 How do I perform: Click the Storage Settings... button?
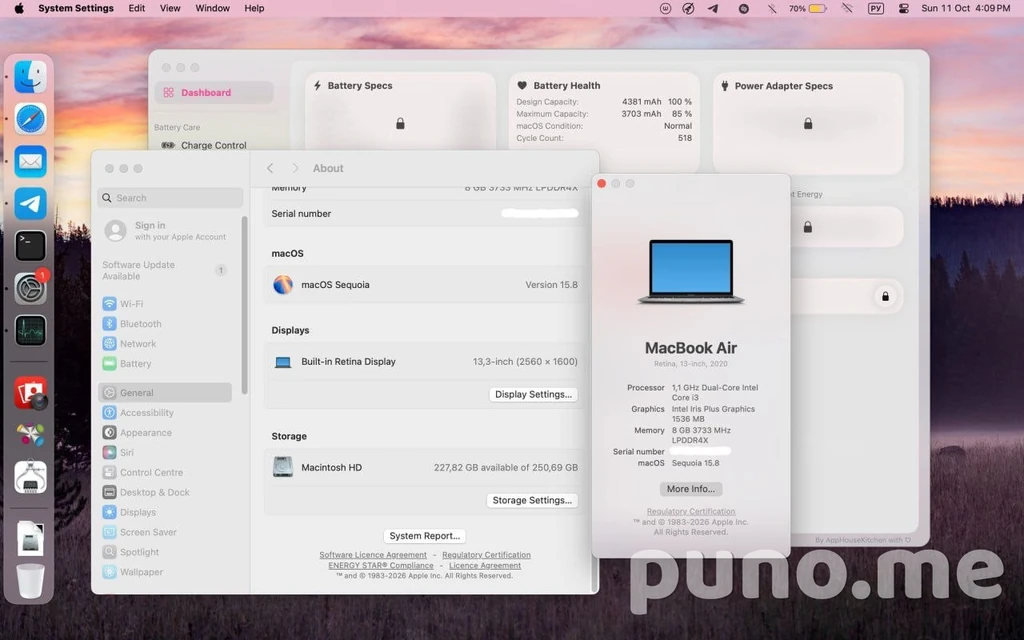pyautogui.click(x=532, y=500)
